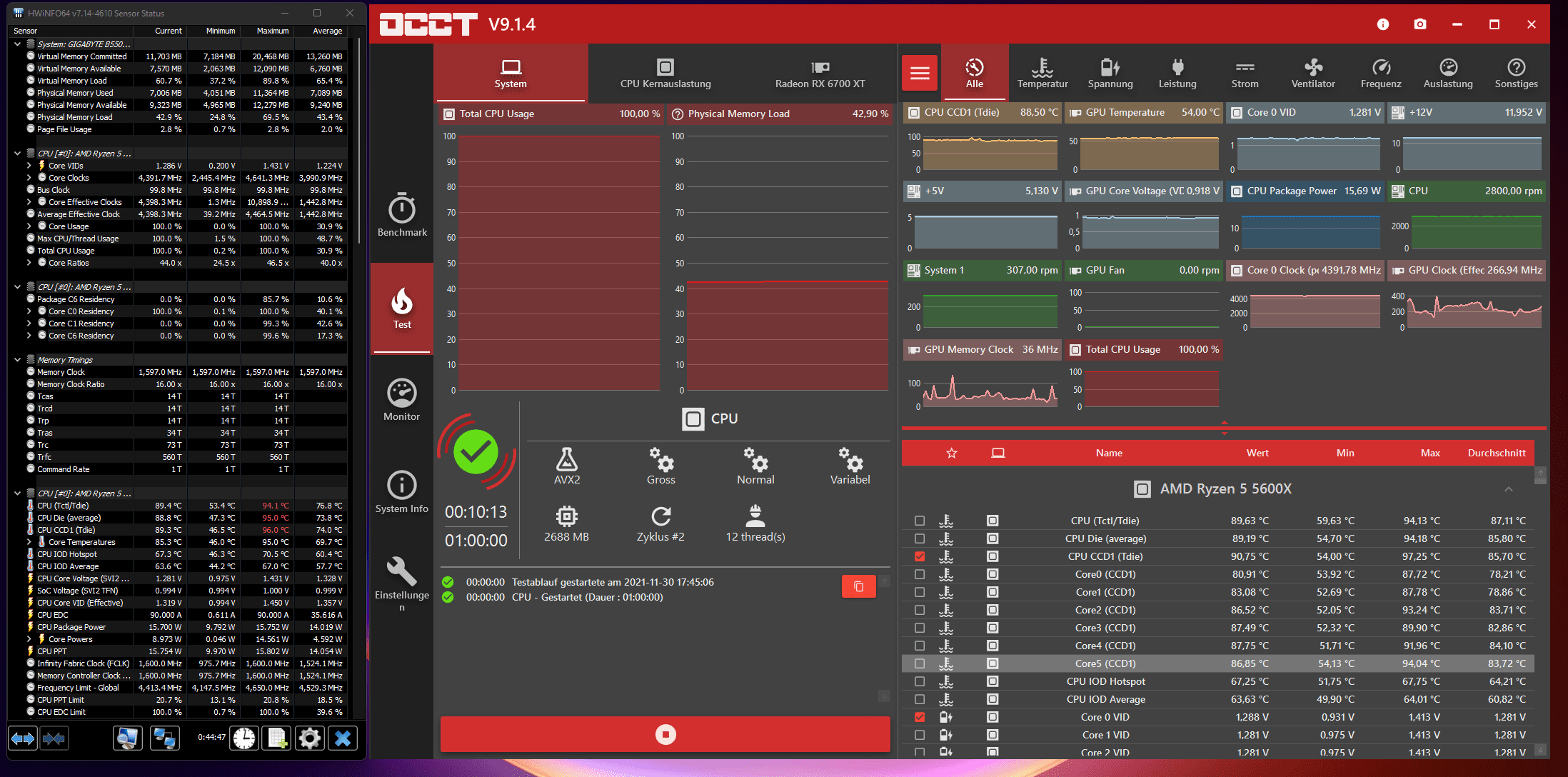Select the Ventilator sensor filter tab
The image size is (1568, 777).
click(1313, 73)
